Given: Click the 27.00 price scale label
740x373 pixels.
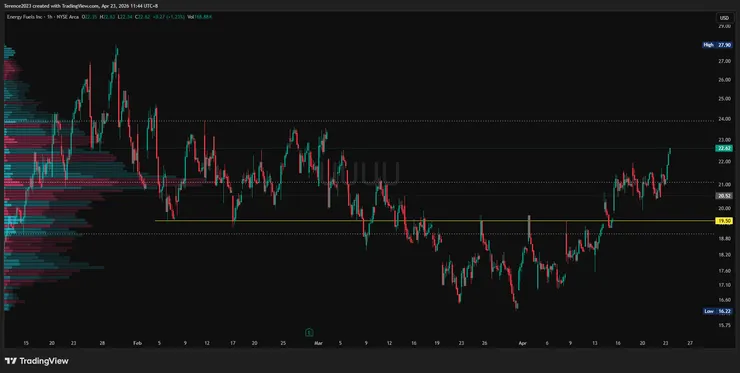Looking at the screenshot, I should tap(724, 61).
